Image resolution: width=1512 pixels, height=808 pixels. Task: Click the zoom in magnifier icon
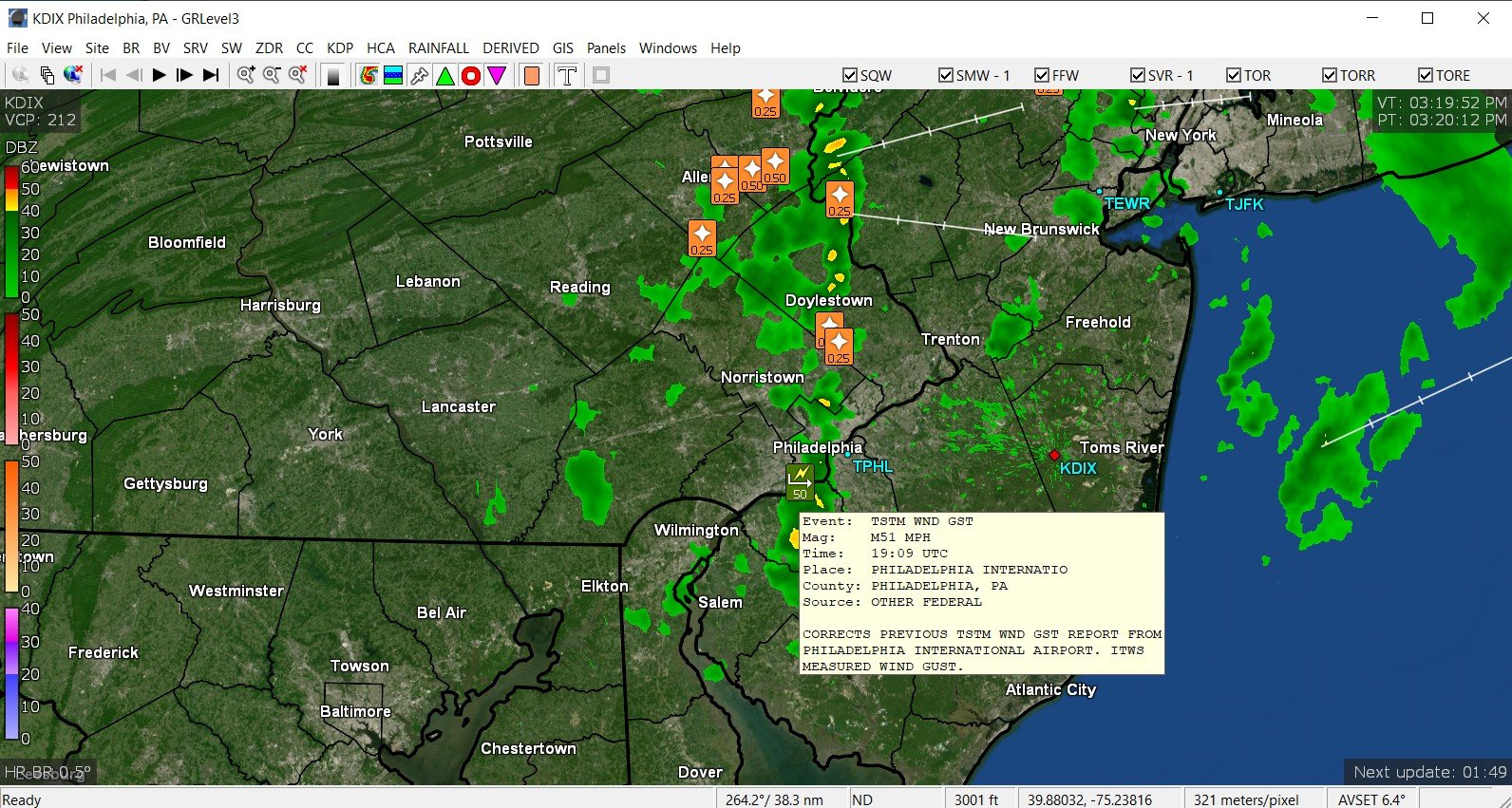tap(246, 75)
